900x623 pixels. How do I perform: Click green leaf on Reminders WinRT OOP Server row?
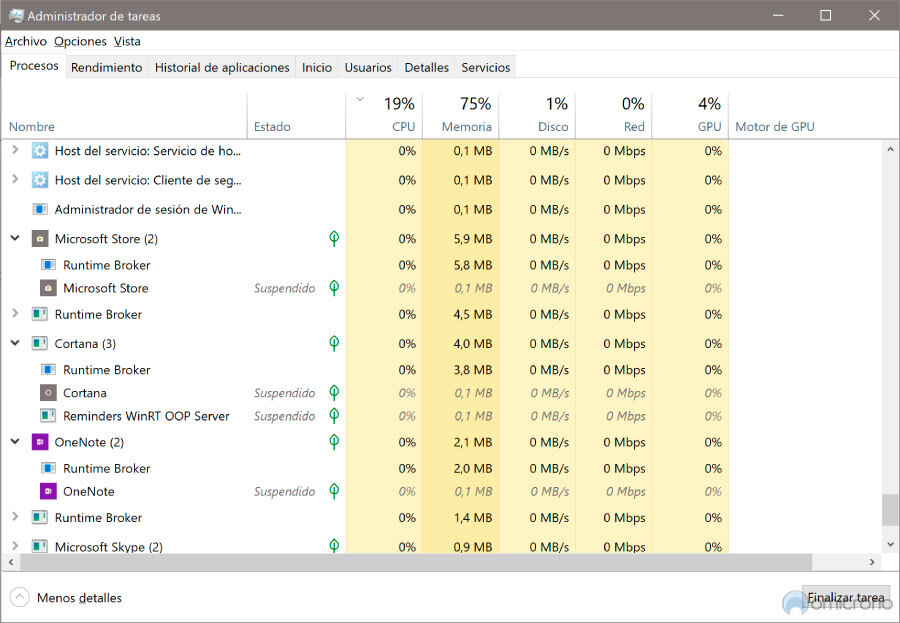(334, 416)
